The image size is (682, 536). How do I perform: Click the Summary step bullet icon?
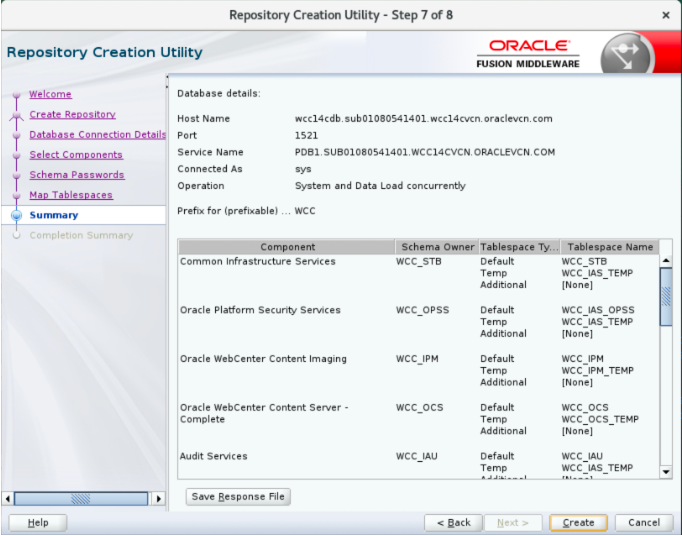[17, 215]
